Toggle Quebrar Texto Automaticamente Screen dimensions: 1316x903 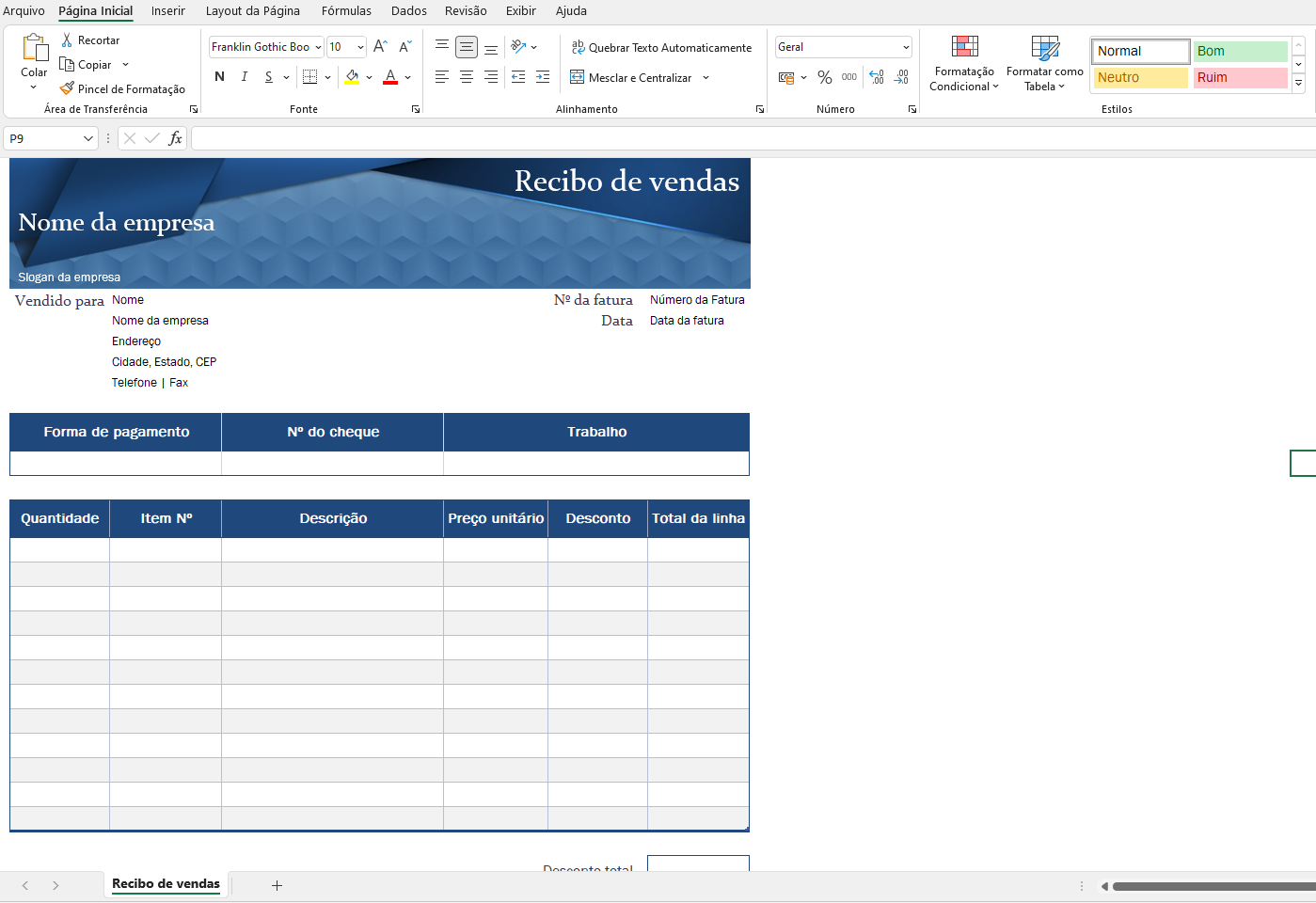point(661,47)
